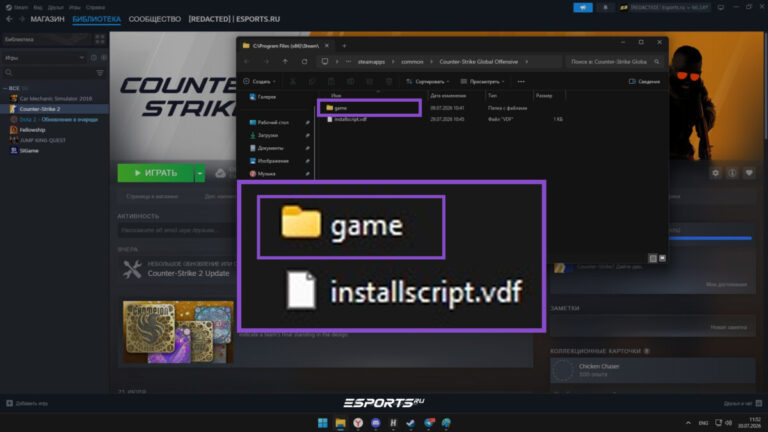Click the Counter-Strike Global Offensive breadcrumb
Viewport: 768px width, 432px height.
point(479,62)
